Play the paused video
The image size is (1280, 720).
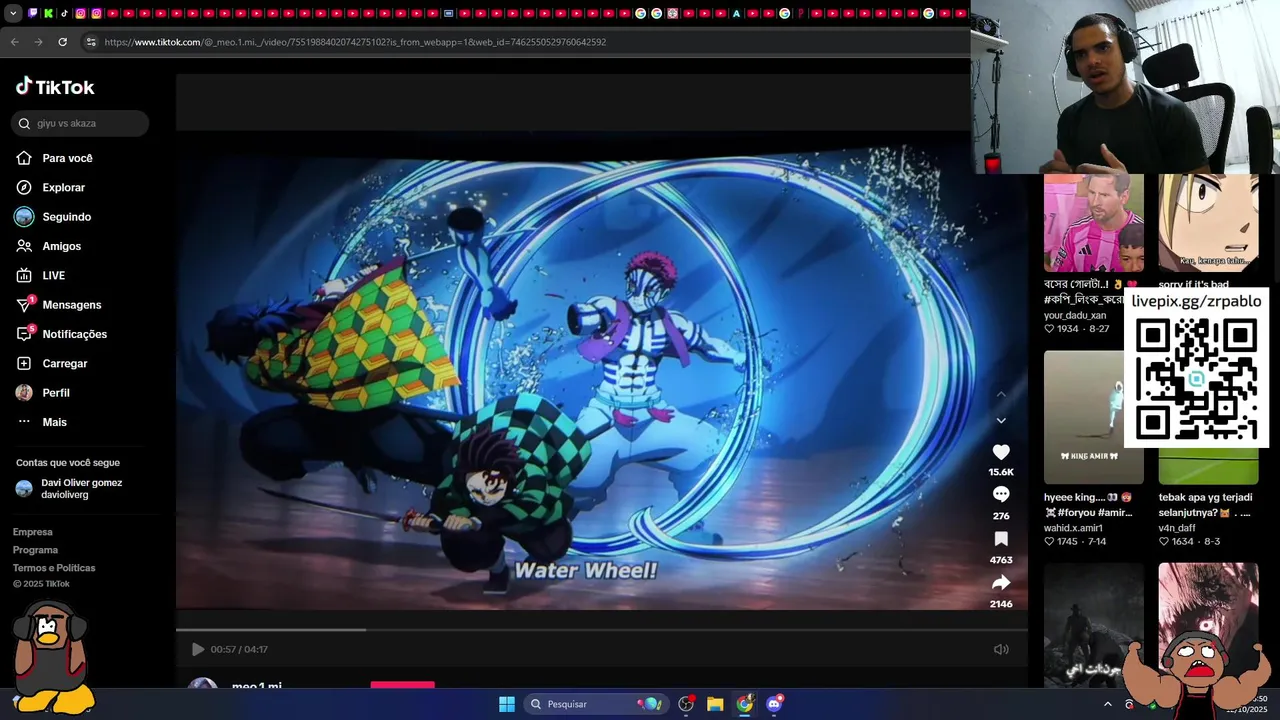click(x=197, y=649)
